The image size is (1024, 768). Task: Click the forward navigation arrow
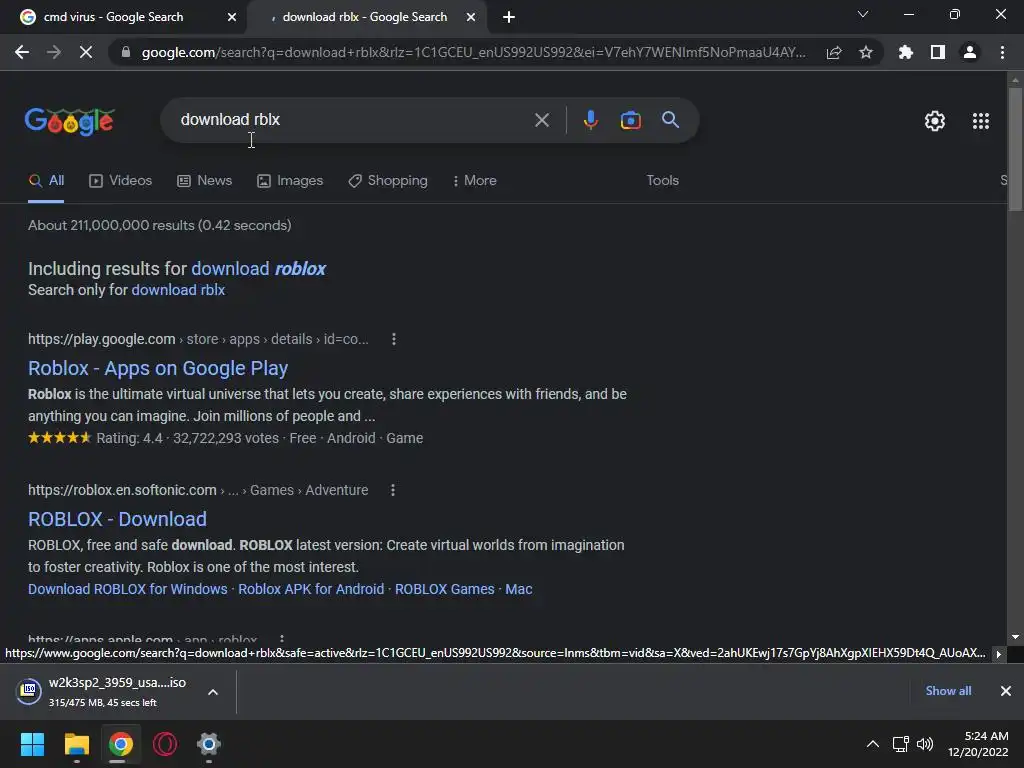(x=54, y=52)
